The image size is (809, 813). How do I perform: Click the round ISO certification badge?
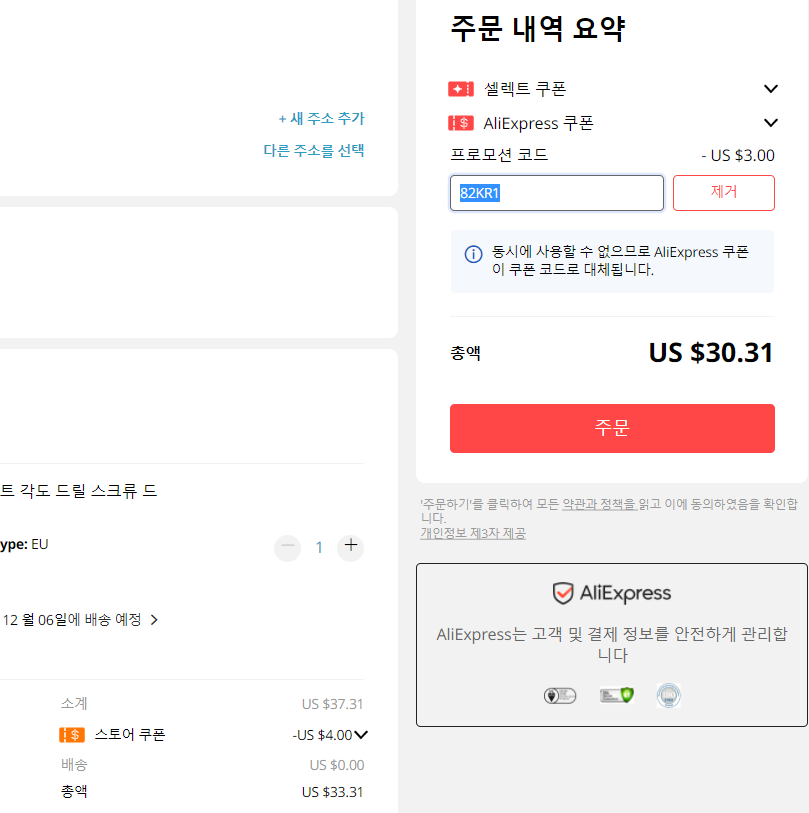[x=668, y=695]
